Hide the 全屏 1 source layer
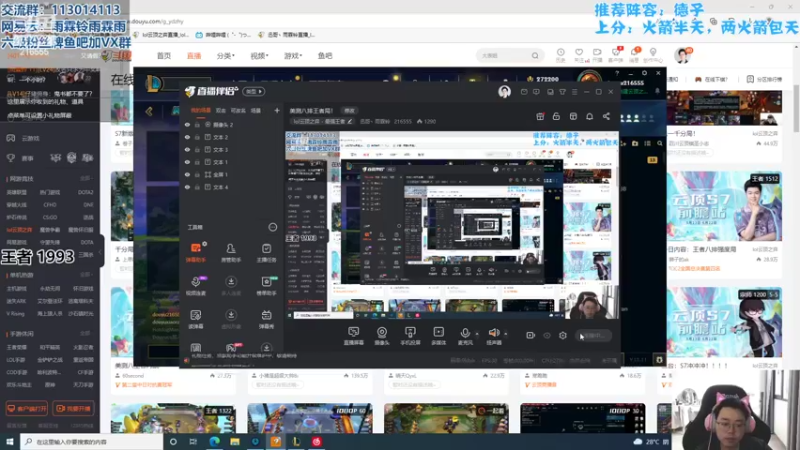Screen dimensions: 800x450 (187, 174)
